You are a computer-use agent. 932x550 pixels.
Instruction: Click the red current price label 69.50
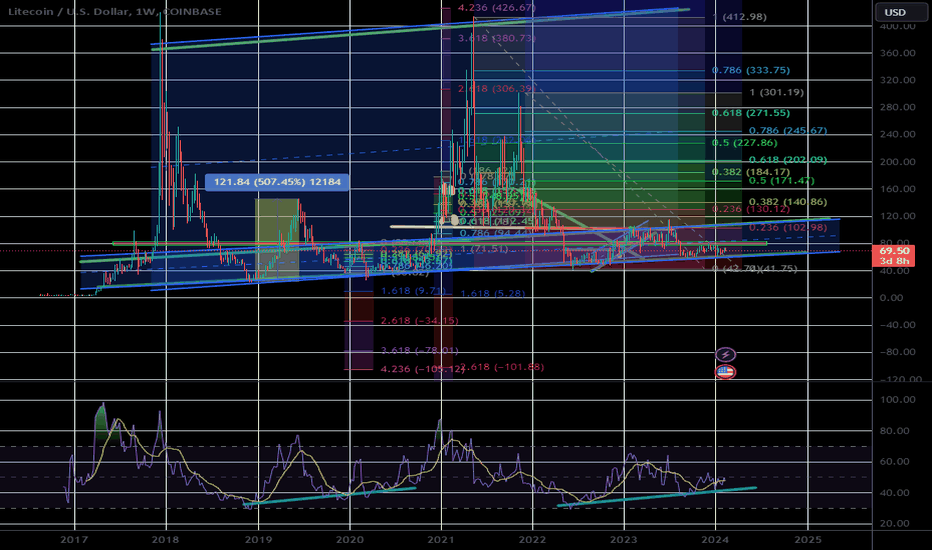coord(893,251)
